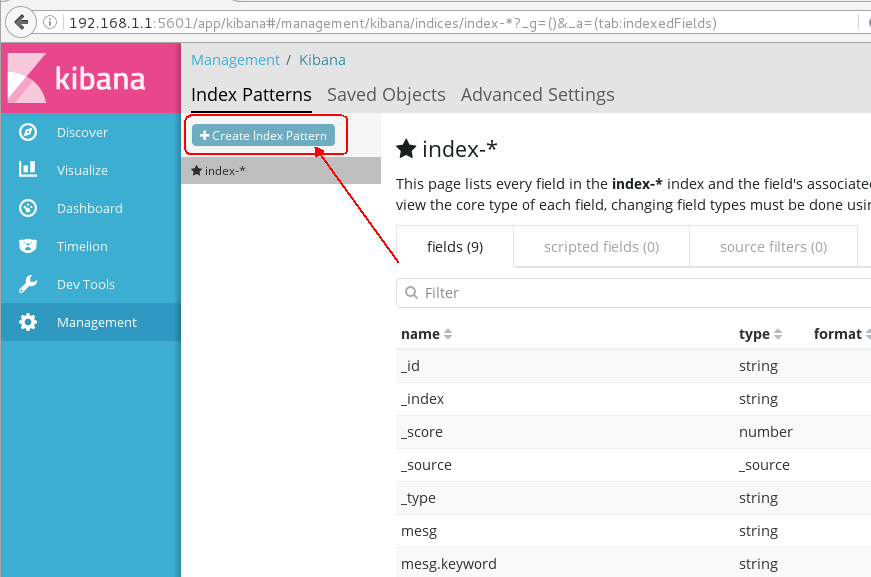Click the star icon beside index-* heading
Image resolution: width=871 pixels, height=577 pixels.
[x=406, y=149]
